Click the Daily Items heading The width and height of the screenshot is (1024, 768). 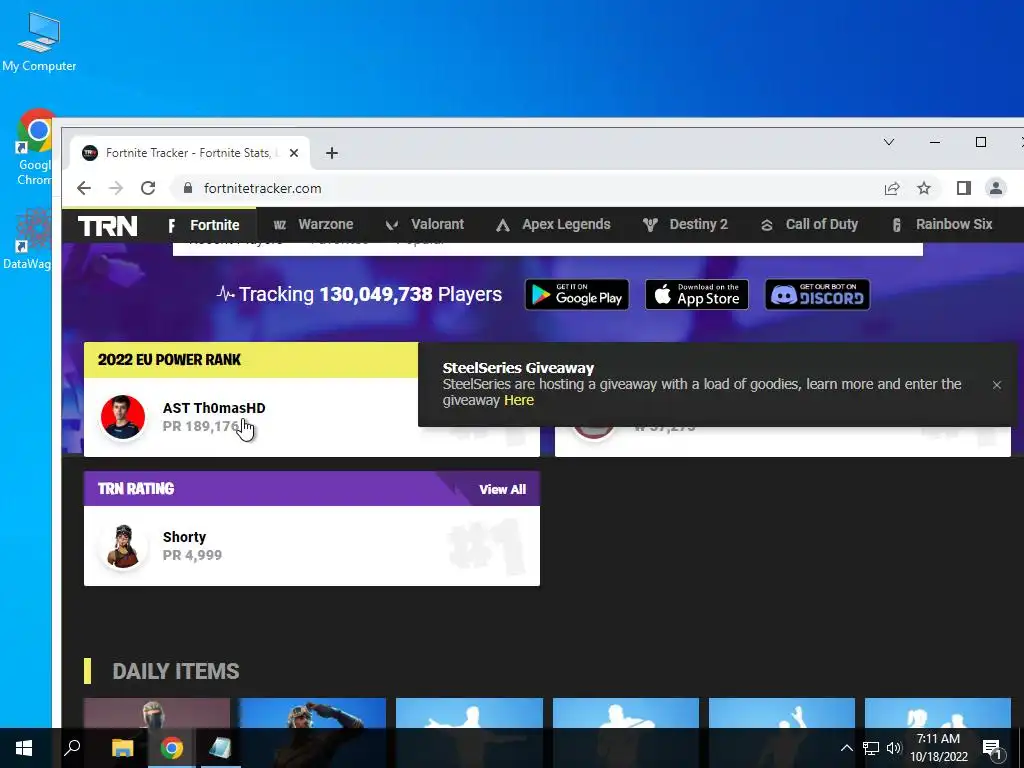point(176,671)
